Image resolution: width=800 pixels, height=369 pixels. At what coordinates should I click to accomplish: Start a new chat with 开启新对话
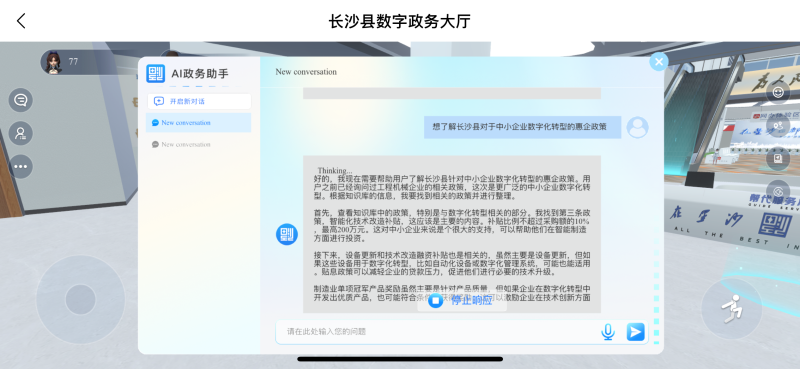199,101
